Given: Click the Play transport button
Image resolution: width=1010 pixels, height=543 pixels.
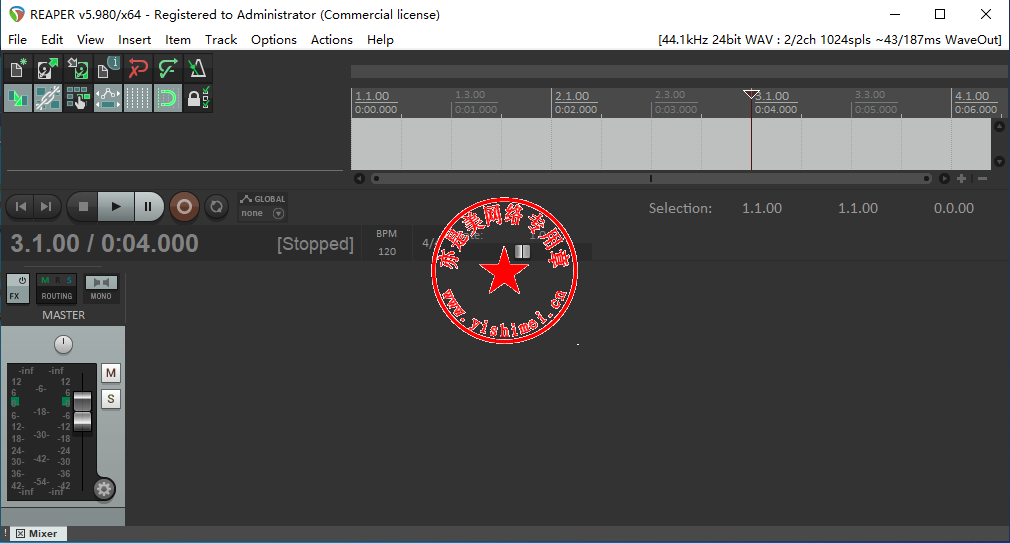Looking at the screenshot, I should point(116,207).
